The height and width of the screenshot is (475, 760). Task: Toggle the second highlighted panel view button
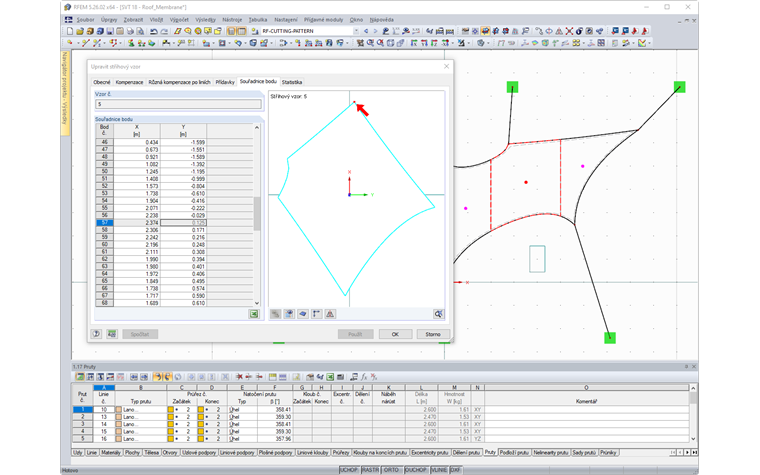click(x=241, y=31)
